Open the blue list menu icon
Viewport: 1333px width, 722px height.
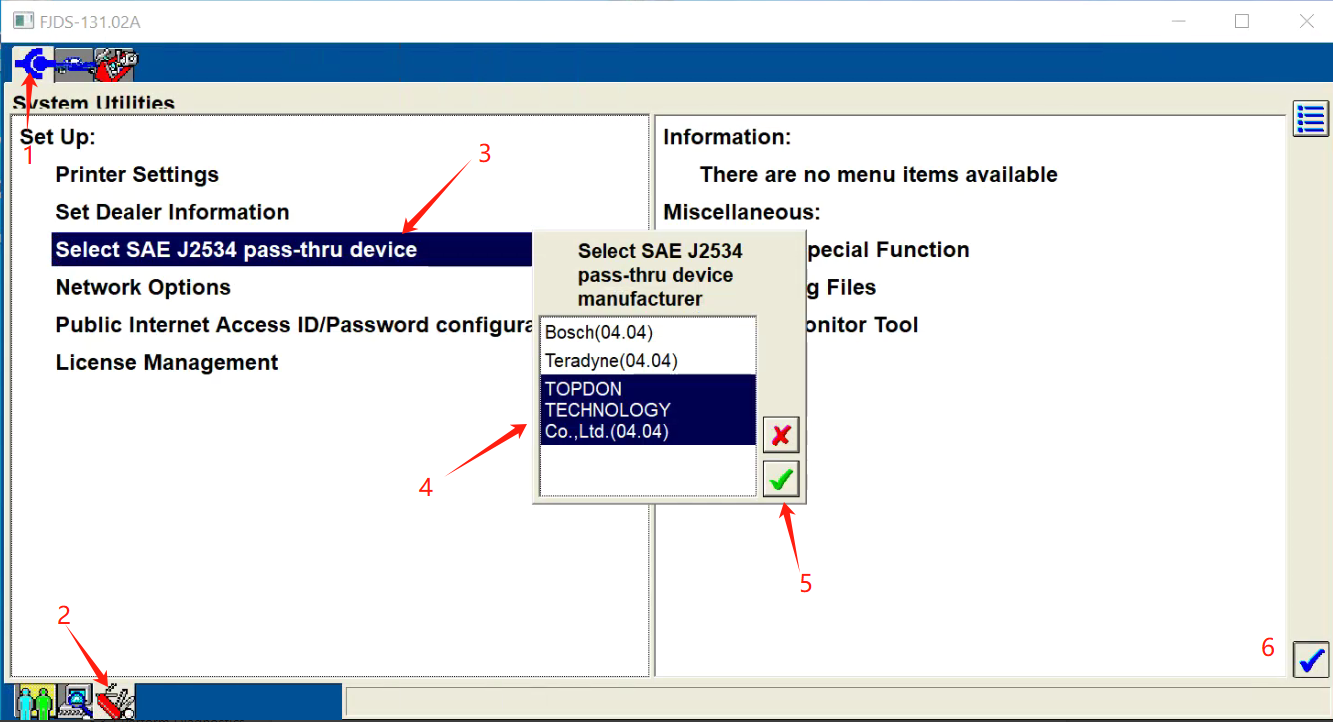[x=1310, y=118]
